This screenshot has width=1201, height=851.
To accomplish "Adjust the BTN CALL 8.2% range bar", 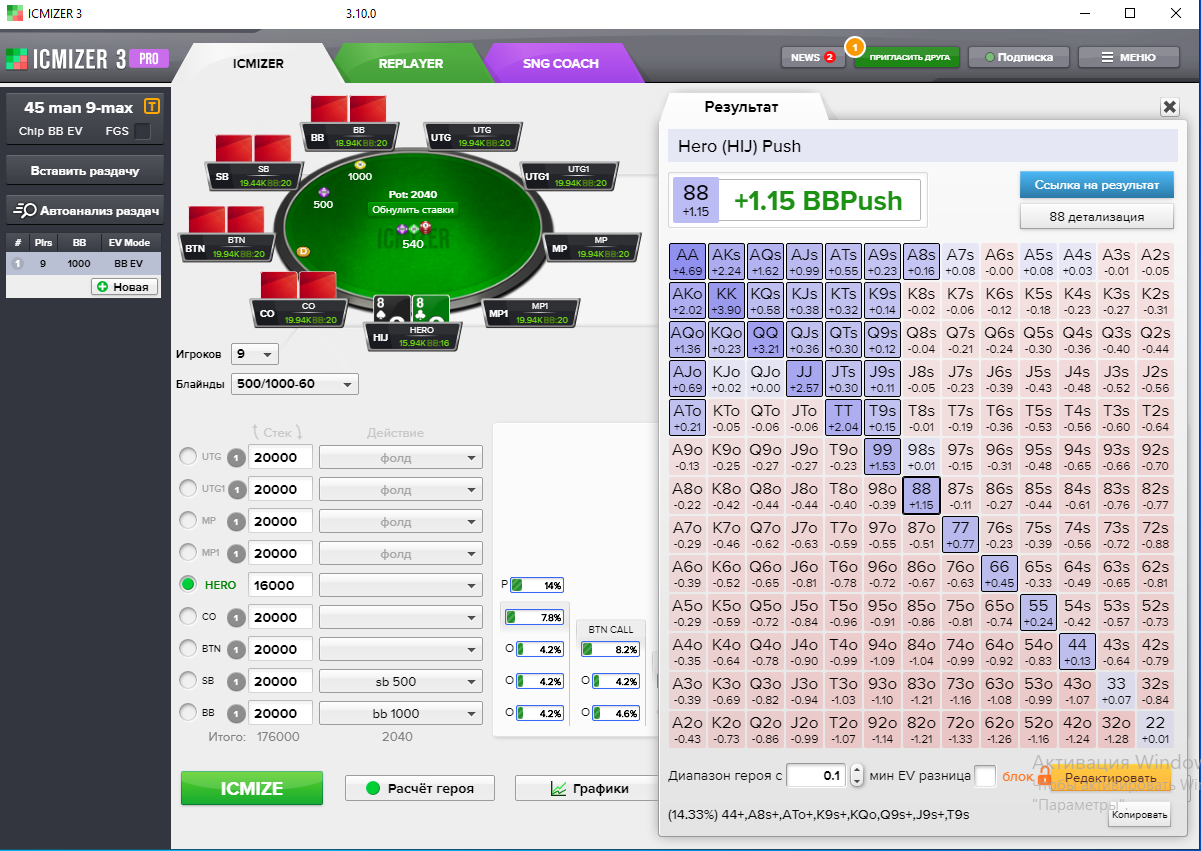I will click(x=610, y=650).
